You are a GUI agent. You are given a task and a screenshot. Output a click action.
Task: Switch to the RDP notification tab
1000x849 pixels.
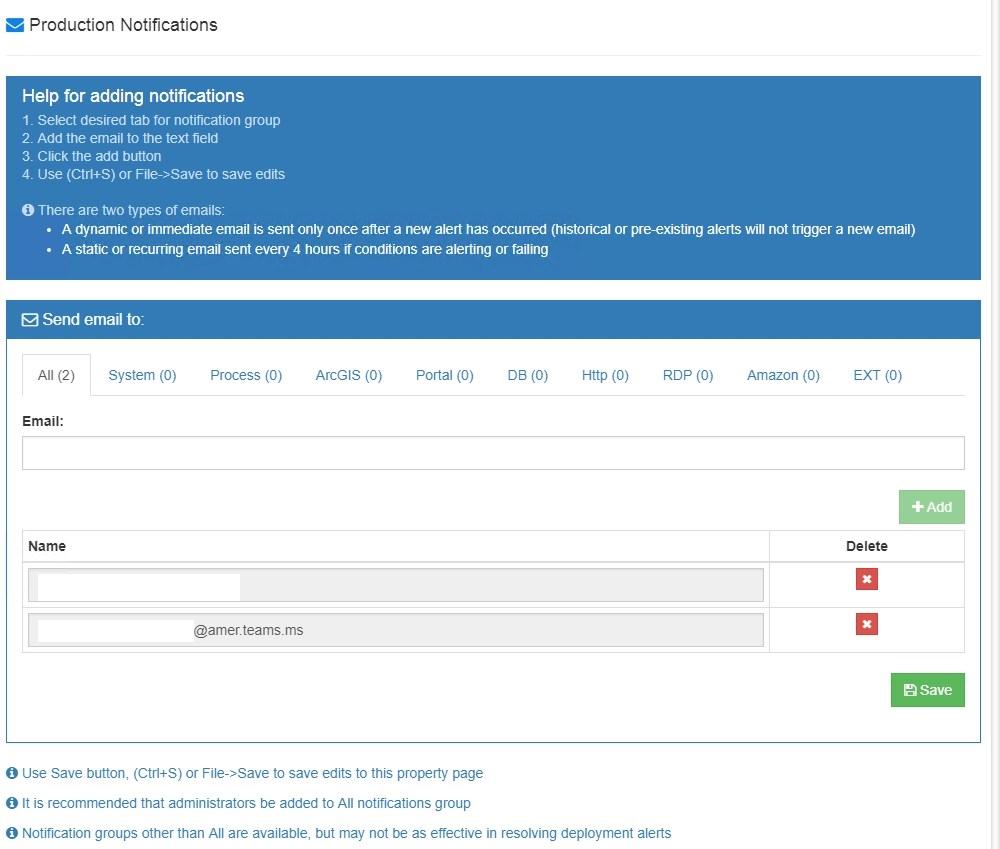click(x=687, y=374)
